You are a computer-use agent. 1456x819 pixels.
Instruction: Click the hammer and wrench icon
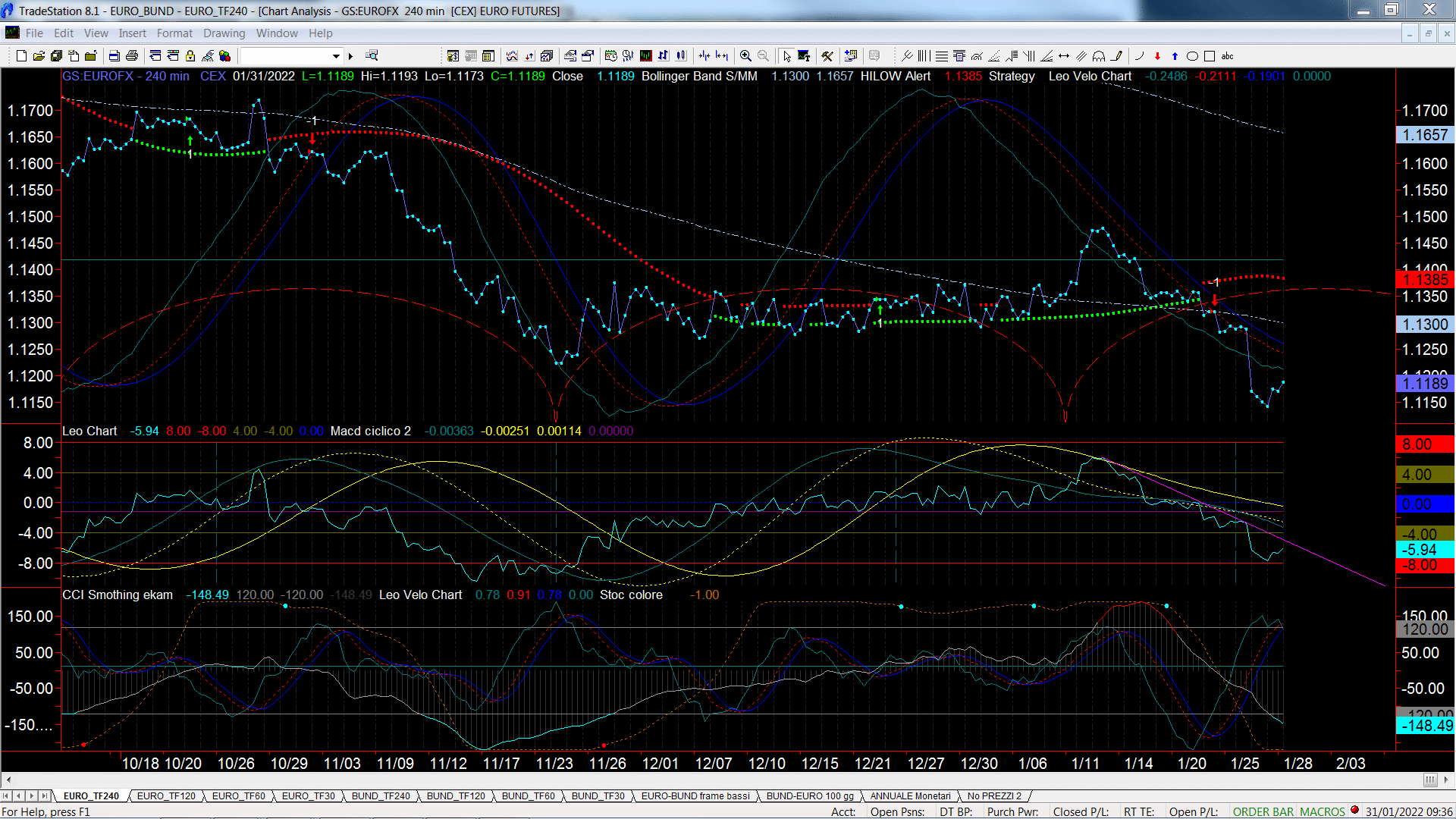(x=827, y=56)
